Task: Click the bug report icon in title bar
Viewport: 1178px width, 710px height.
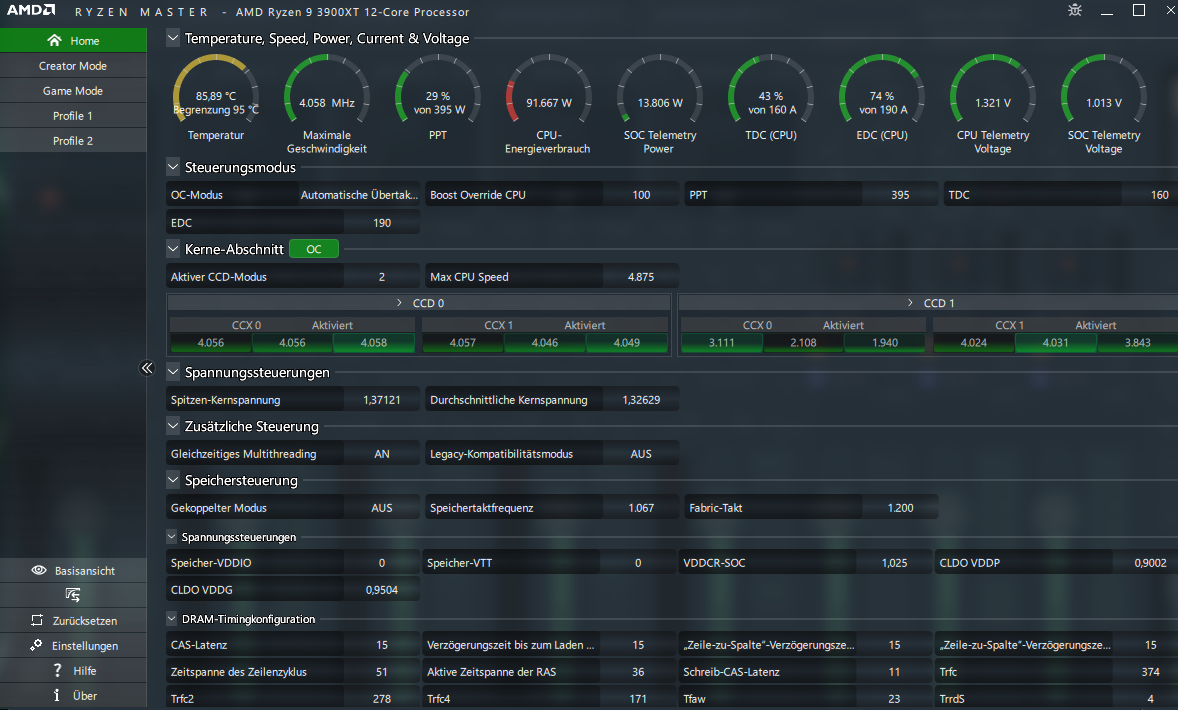Action: pyautogui.click(x=1075, y=11)
